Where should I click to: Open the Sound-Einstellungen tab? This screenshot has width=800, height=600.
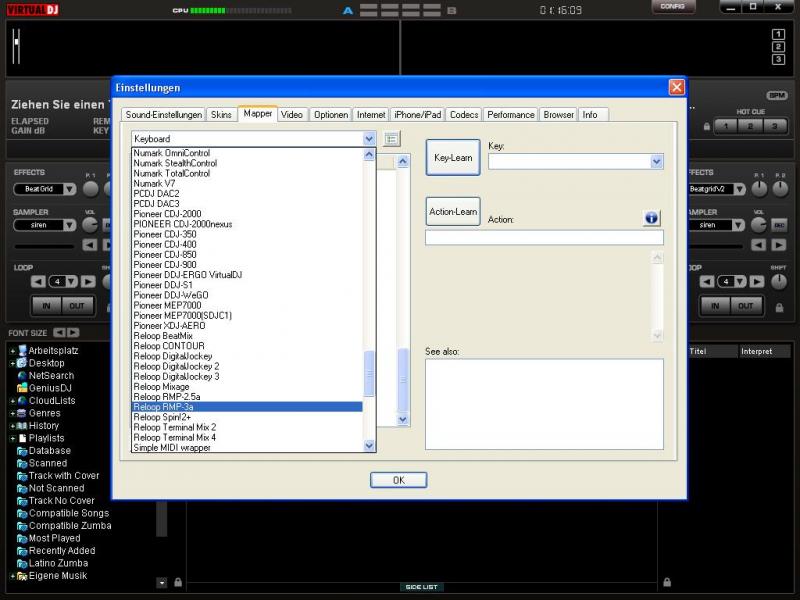(164, 115)
